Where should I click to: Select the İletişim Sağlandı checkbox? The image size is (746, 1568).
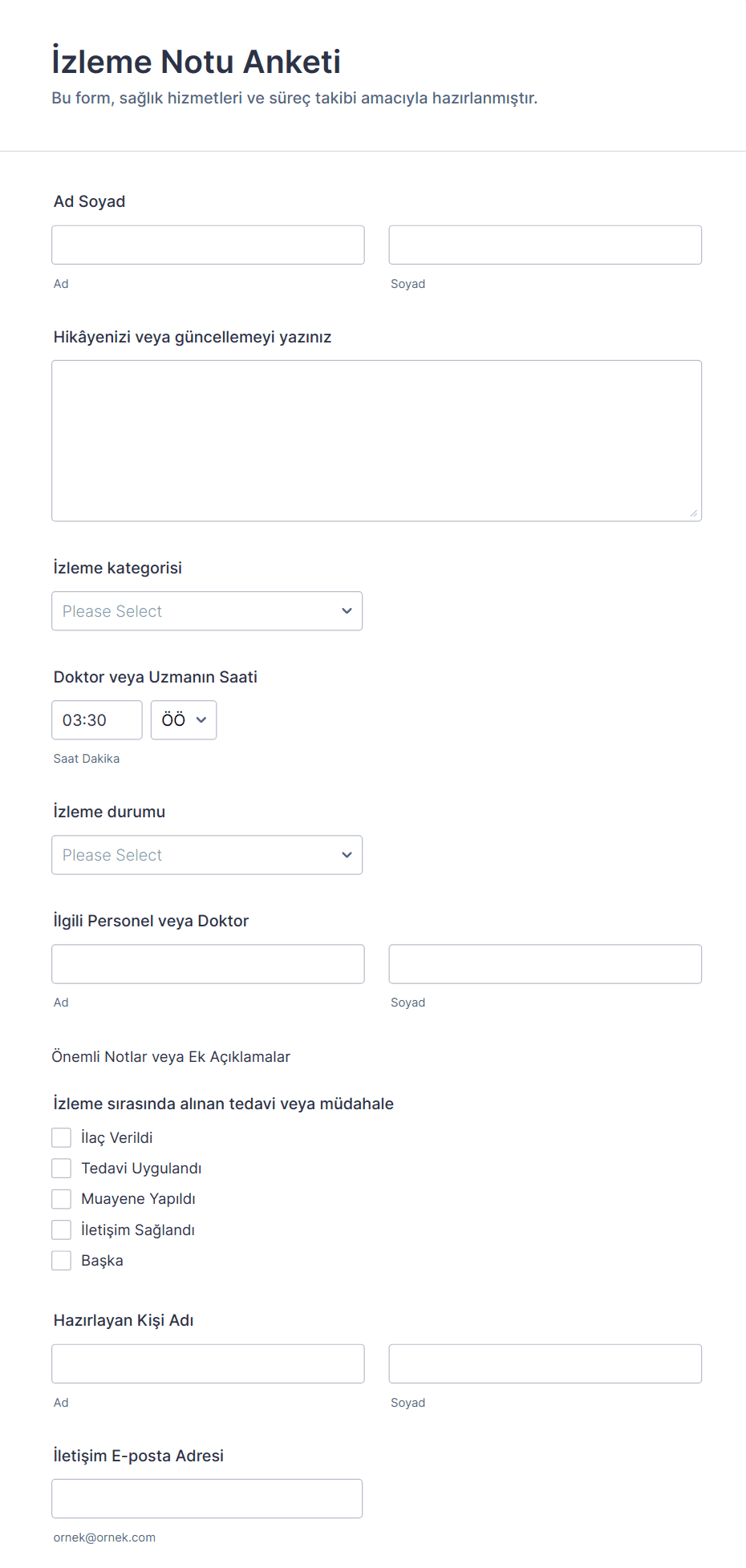click(x=62, y=1230)
